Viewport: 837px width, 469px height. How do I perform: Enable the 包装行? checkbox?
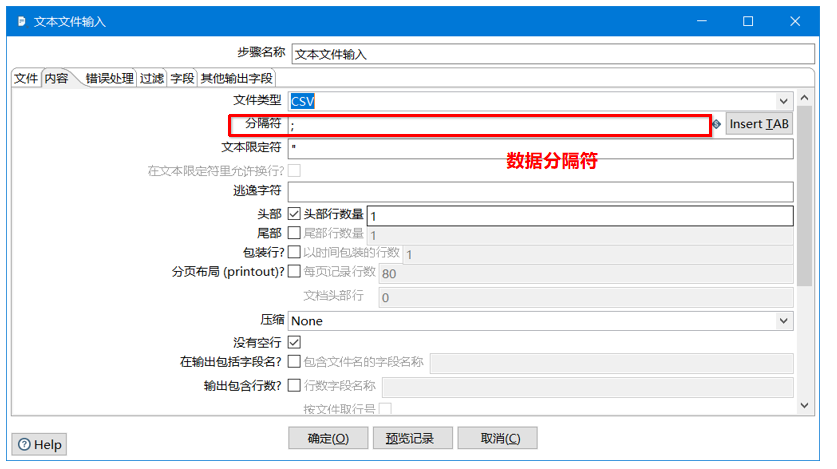coord(294,252)
